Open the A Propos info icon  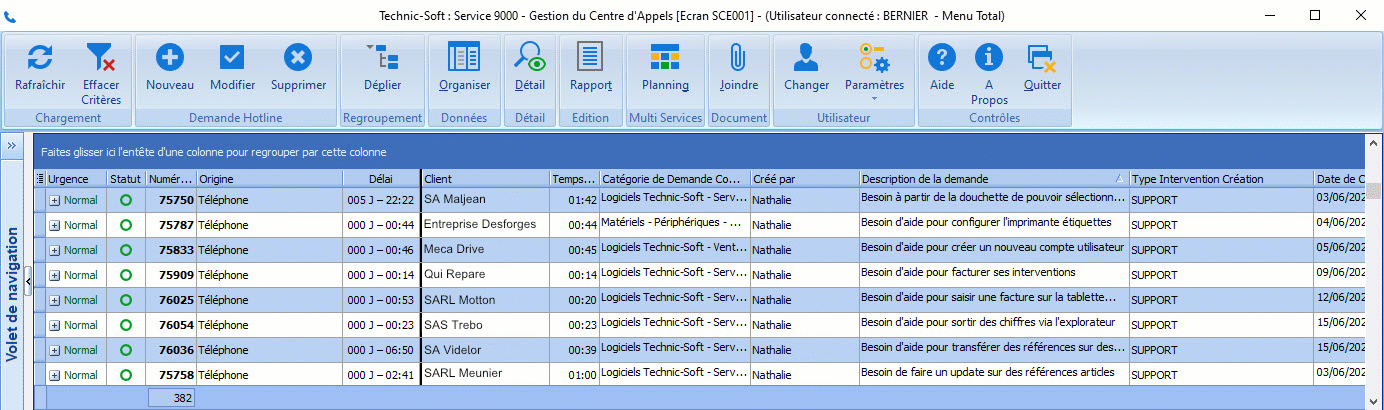tap(989, 57)
